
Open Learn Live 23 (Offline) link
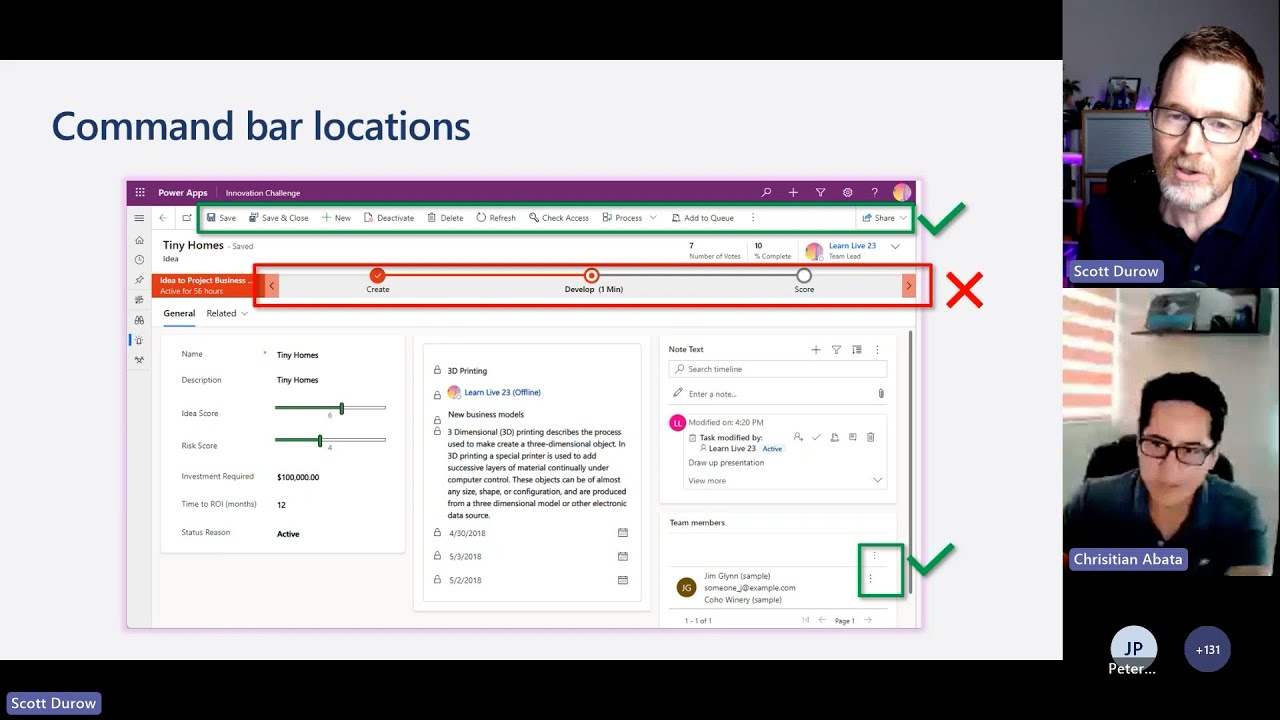502,393
